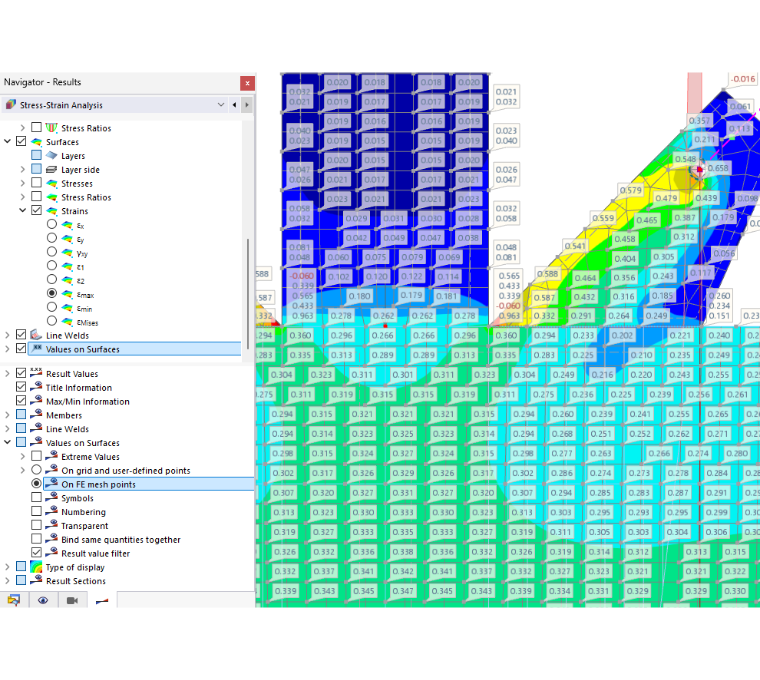
Task: Click the εmax result icon
Action: (x=67, y=294)
